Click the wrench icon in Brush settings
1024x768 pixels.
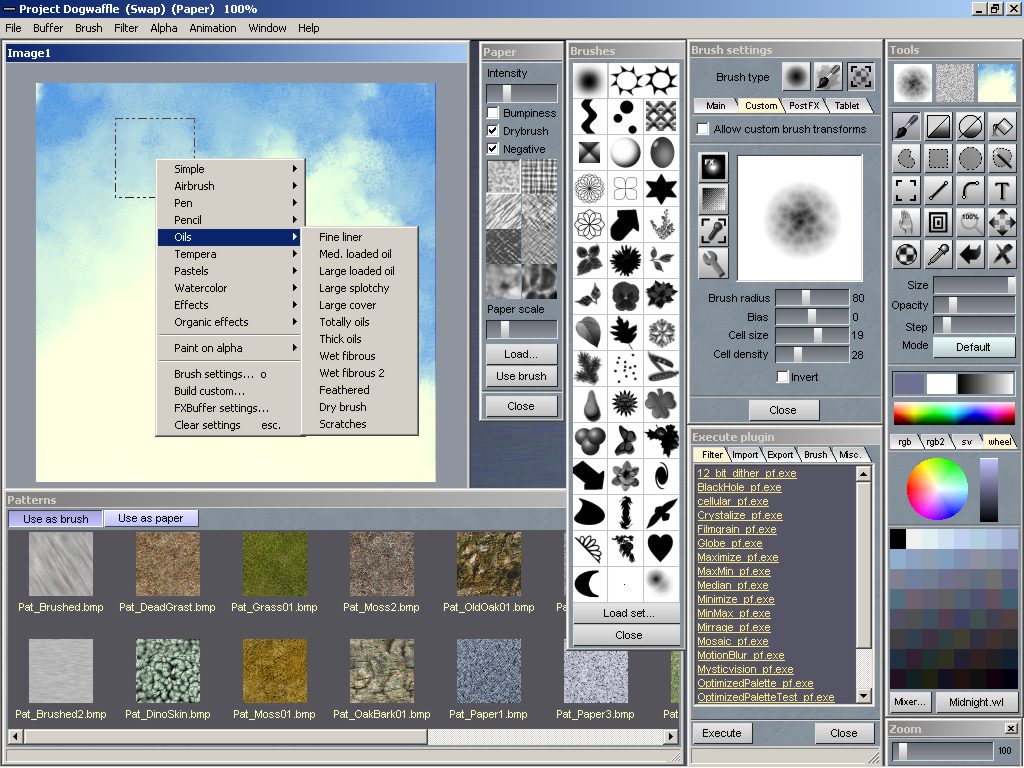click(714, 263)
